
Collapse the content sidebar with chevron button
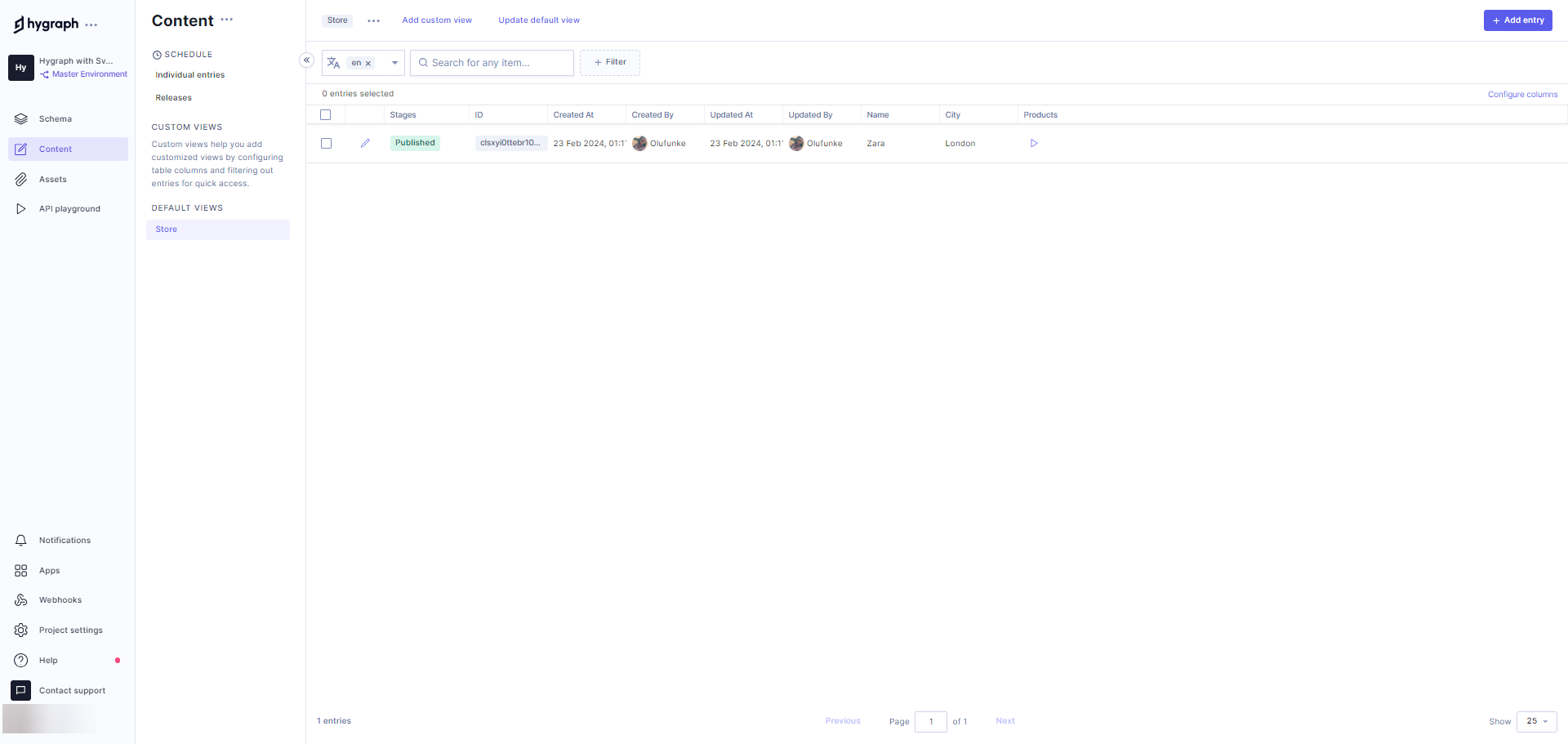coord(306,60)
